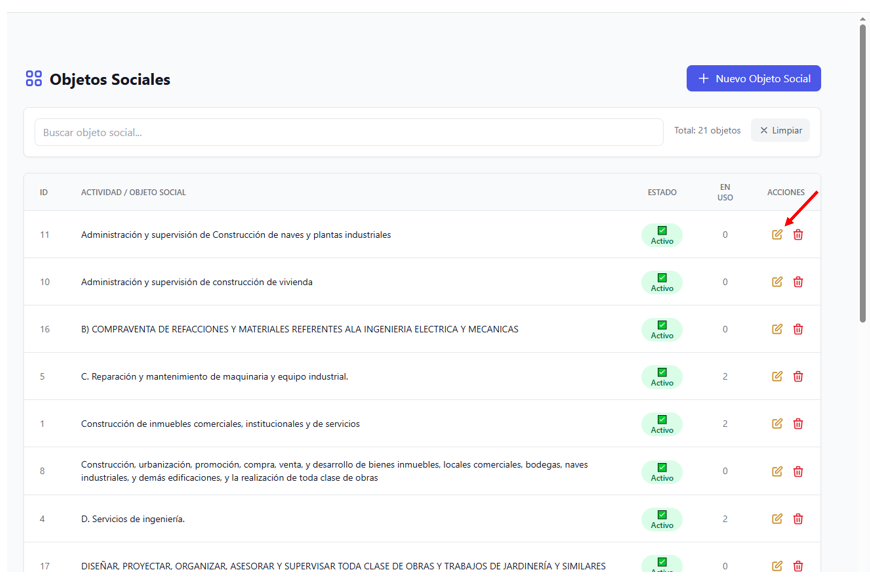Delete the row with ID 17
This screenshot has height=579, width=870.
[798, 566]
